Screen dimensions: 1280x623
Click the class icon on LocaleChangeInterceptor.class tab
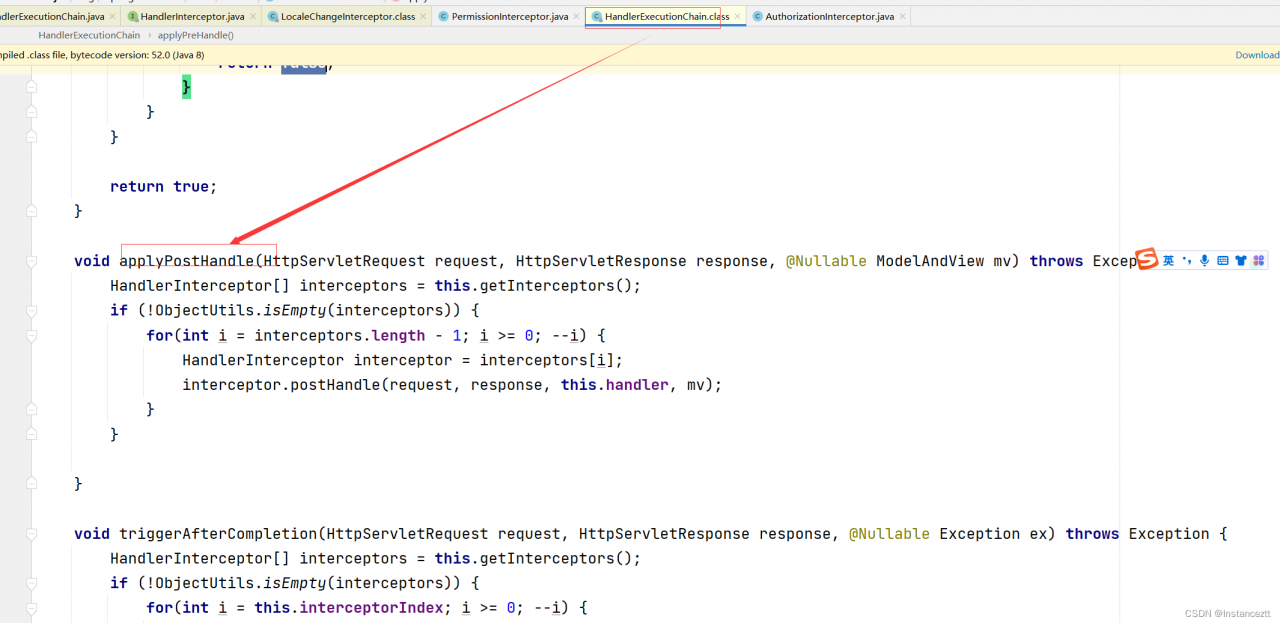coord(273,17)
